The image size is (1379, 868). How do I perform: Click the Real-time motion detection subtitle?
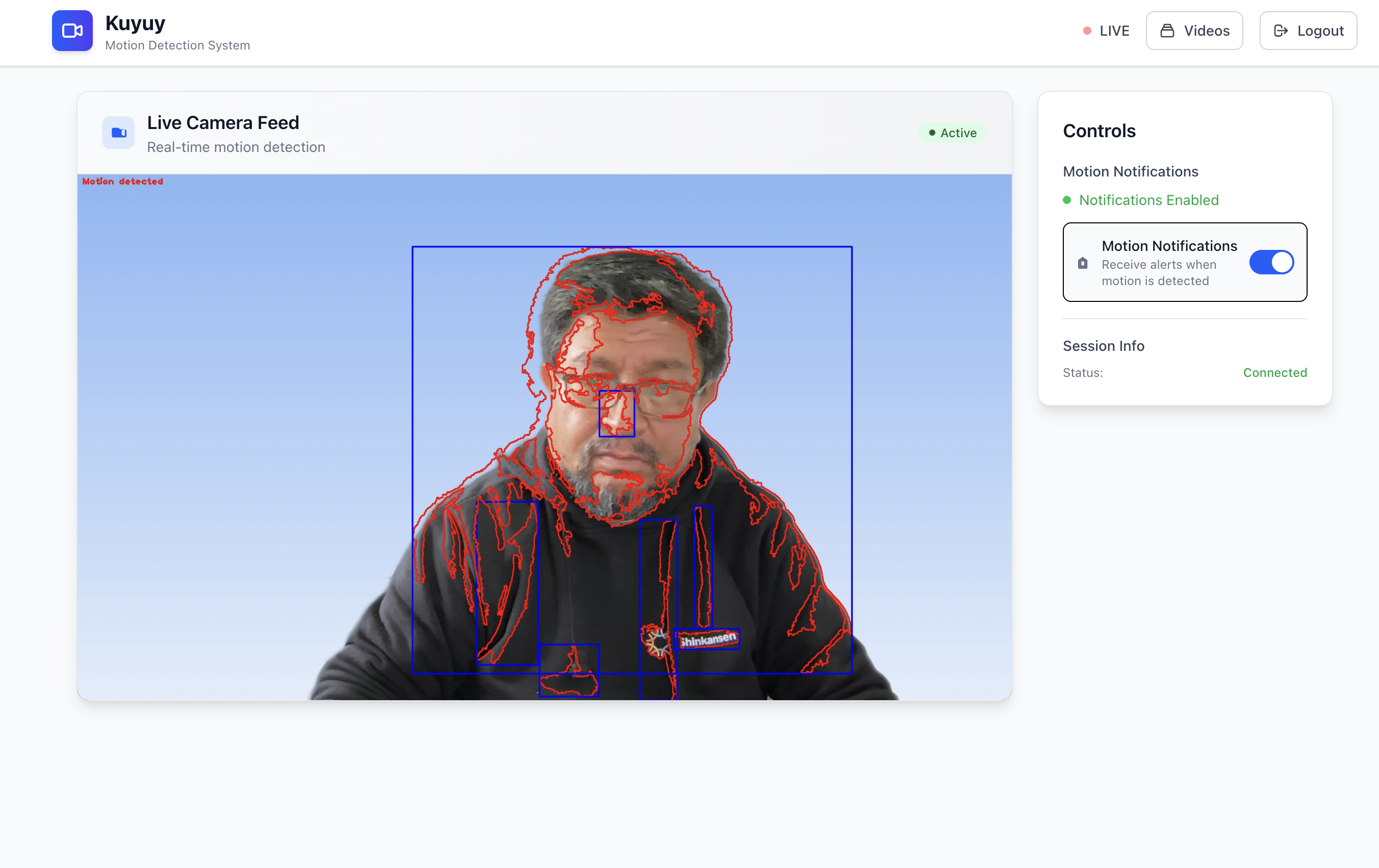tap(236, 147)
